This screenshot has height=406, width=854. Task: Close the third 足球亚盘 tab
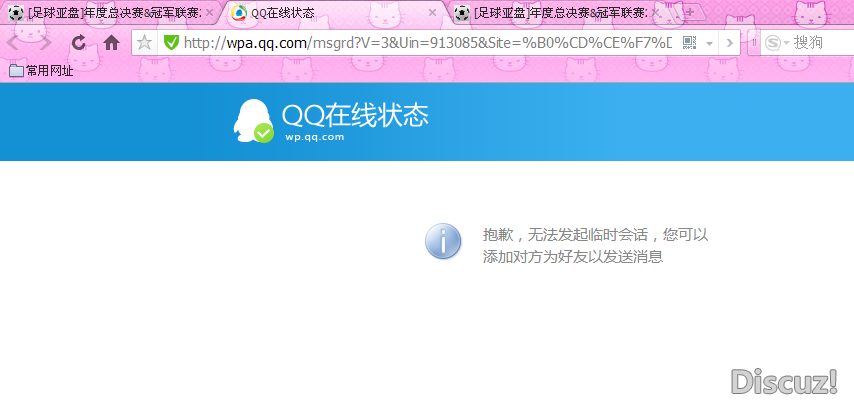tap(656, 13)
